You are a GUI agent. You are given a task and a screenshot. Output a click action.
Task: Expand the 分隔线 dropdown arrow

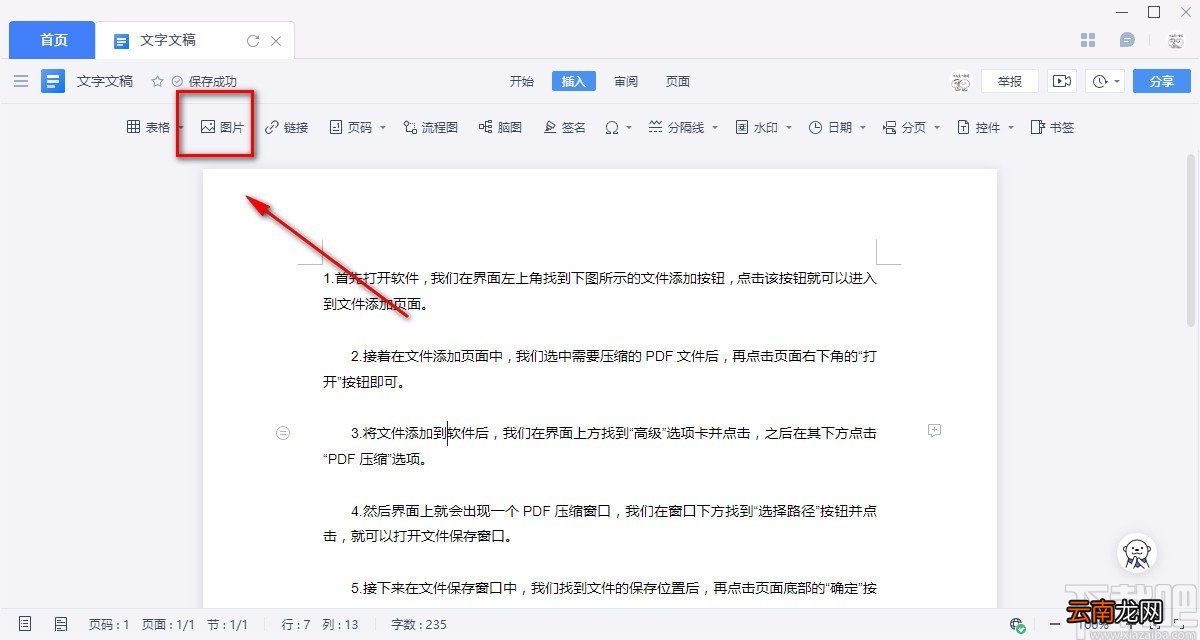(715, 128)
